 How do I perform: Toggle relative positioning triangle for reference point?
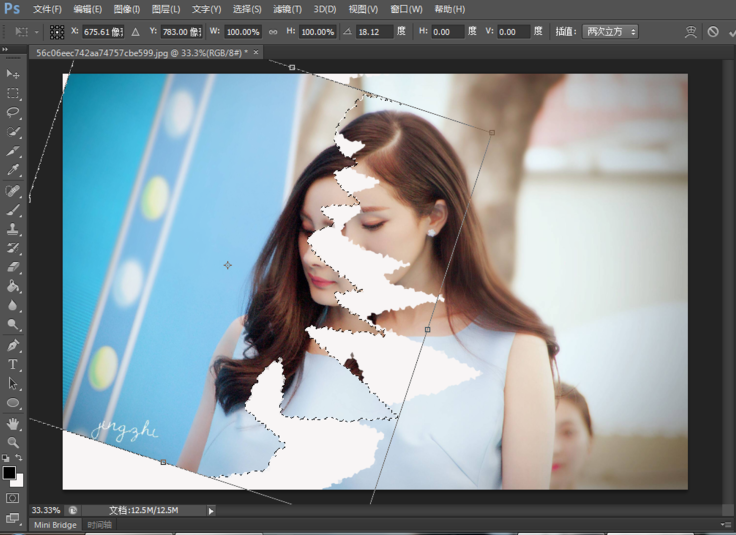(x=135, y=32)
